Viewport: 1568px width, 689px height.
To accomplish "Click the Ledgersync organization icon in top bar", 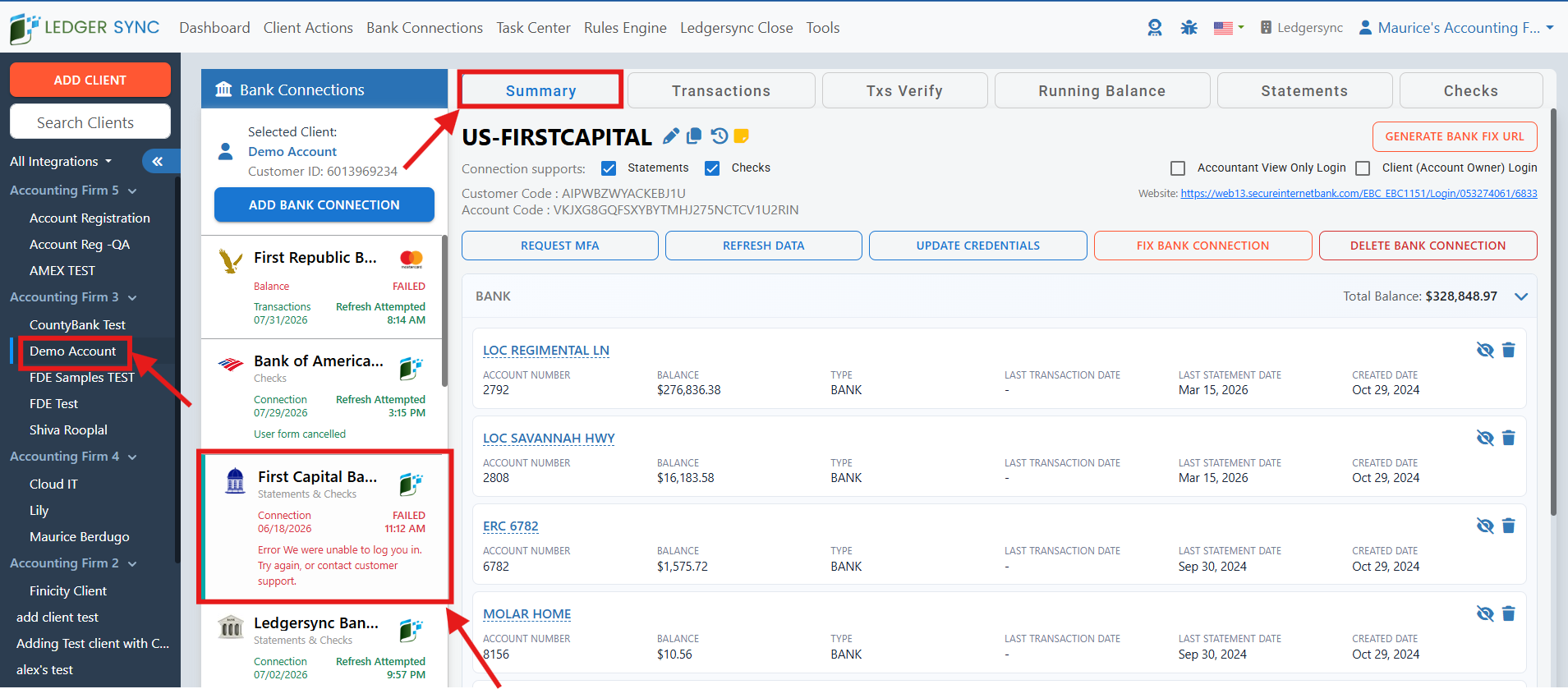I will (x=1266, y=28).
